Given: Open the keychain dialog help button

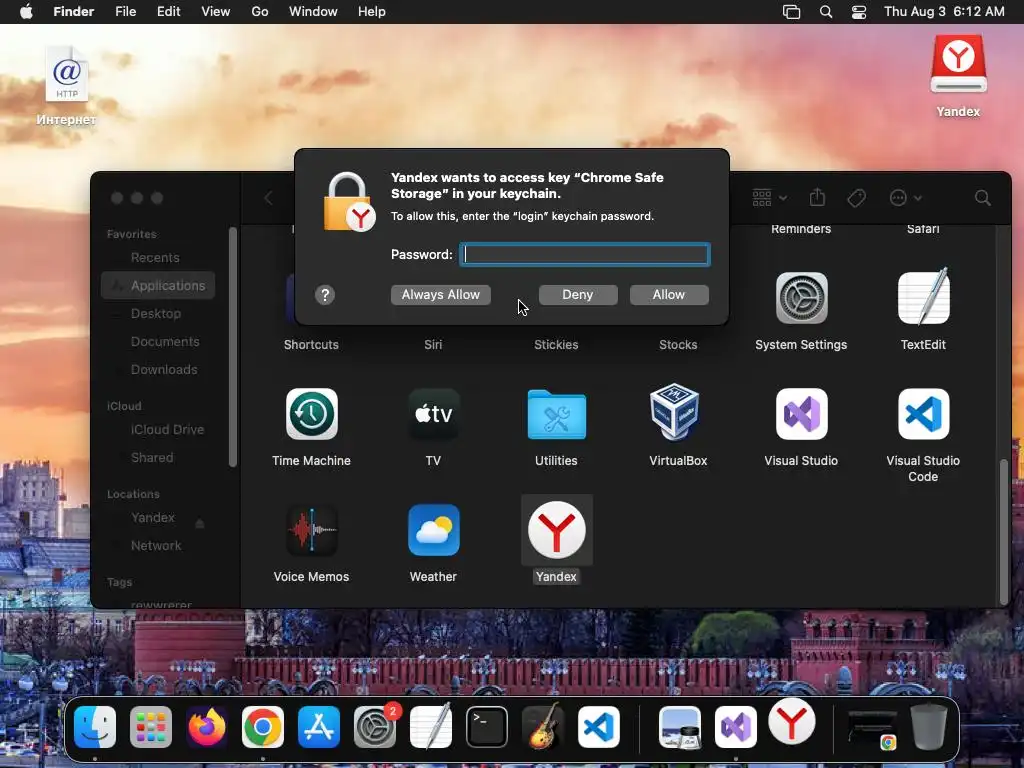Looking at the screenshot, I should click(325, 295).
